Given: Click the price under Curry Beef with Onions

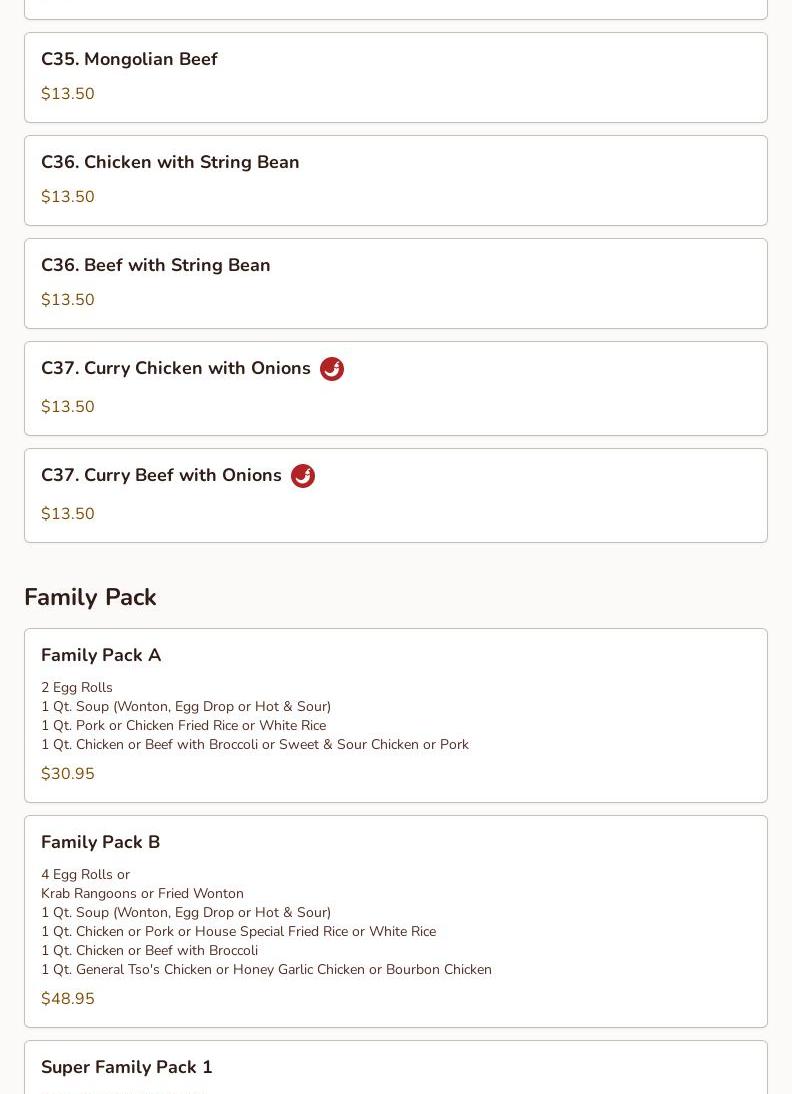Looking at the screenshot, I should [68, 514].
